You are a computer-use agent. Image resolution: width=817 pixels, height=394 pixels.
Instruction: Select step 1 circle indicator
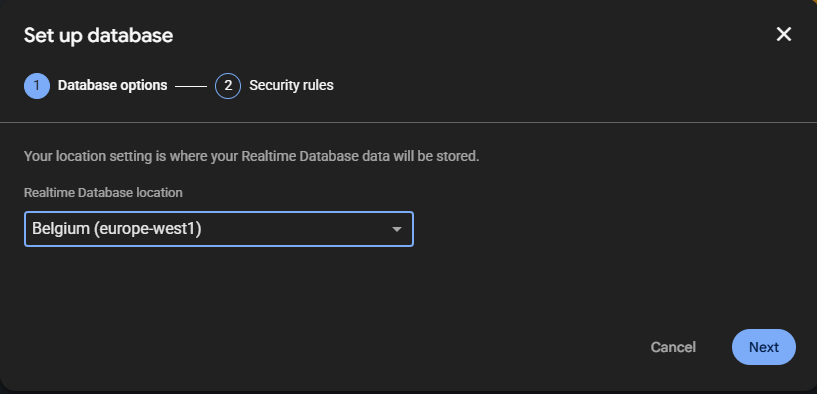[37, 86]
